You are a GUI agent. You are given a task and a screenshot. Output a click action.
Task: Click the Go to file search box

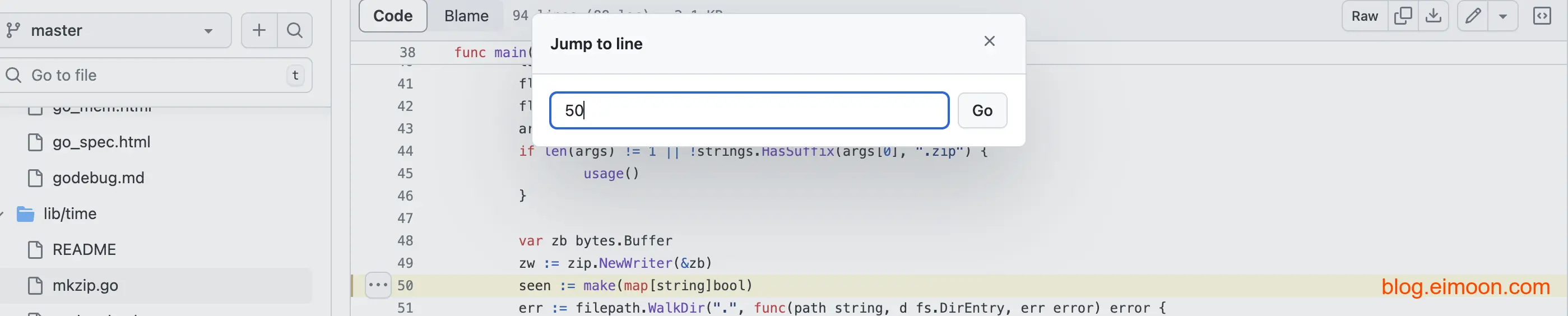pyautogui.click(x=155, y=76)
